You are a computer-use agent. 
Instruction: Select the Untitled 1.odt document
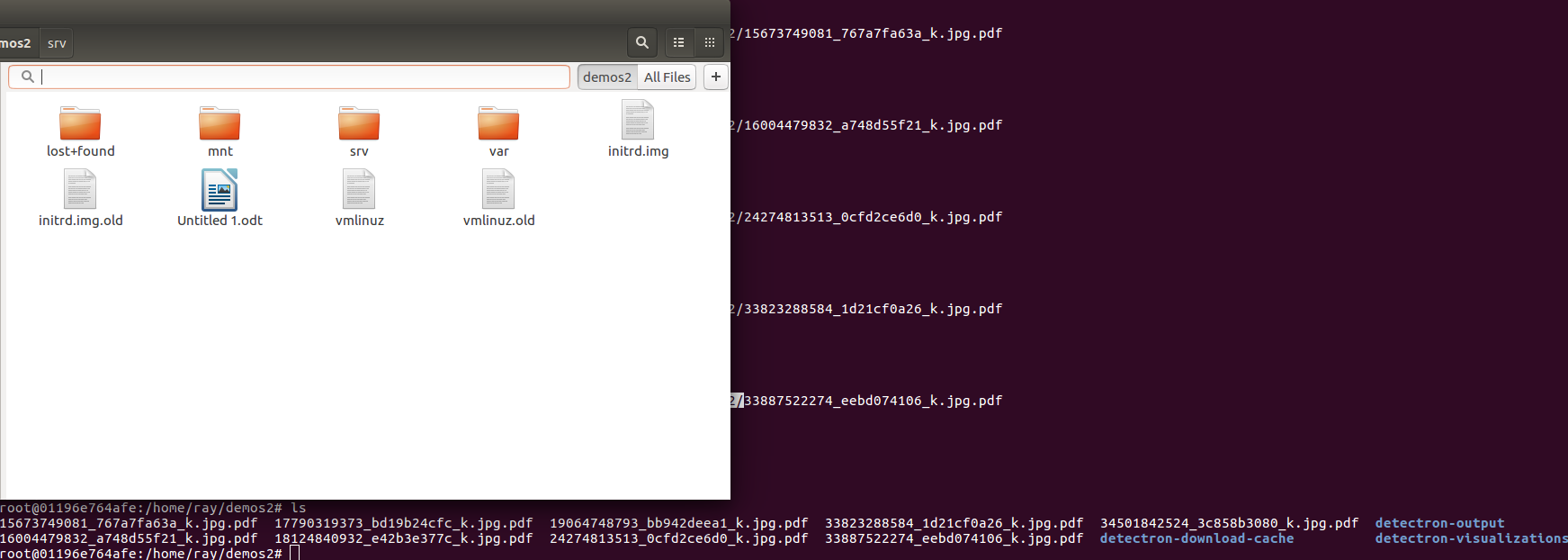click(x=220, y=199)
